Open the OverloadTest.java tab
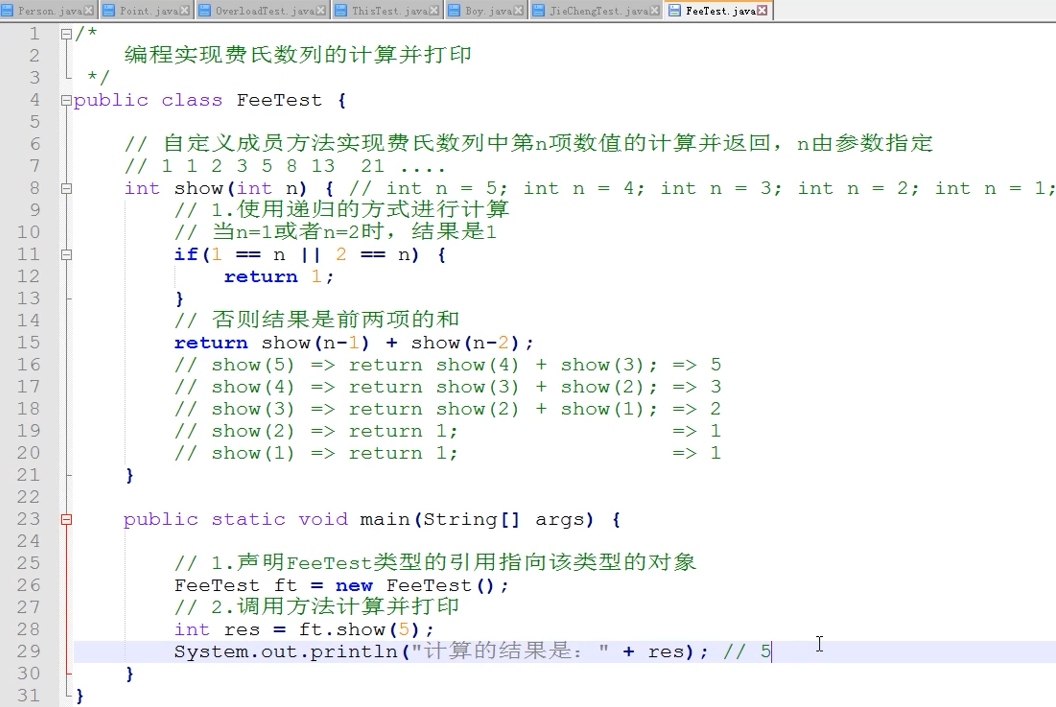Viewport: 1056px width, 707px height. (262, 11)
